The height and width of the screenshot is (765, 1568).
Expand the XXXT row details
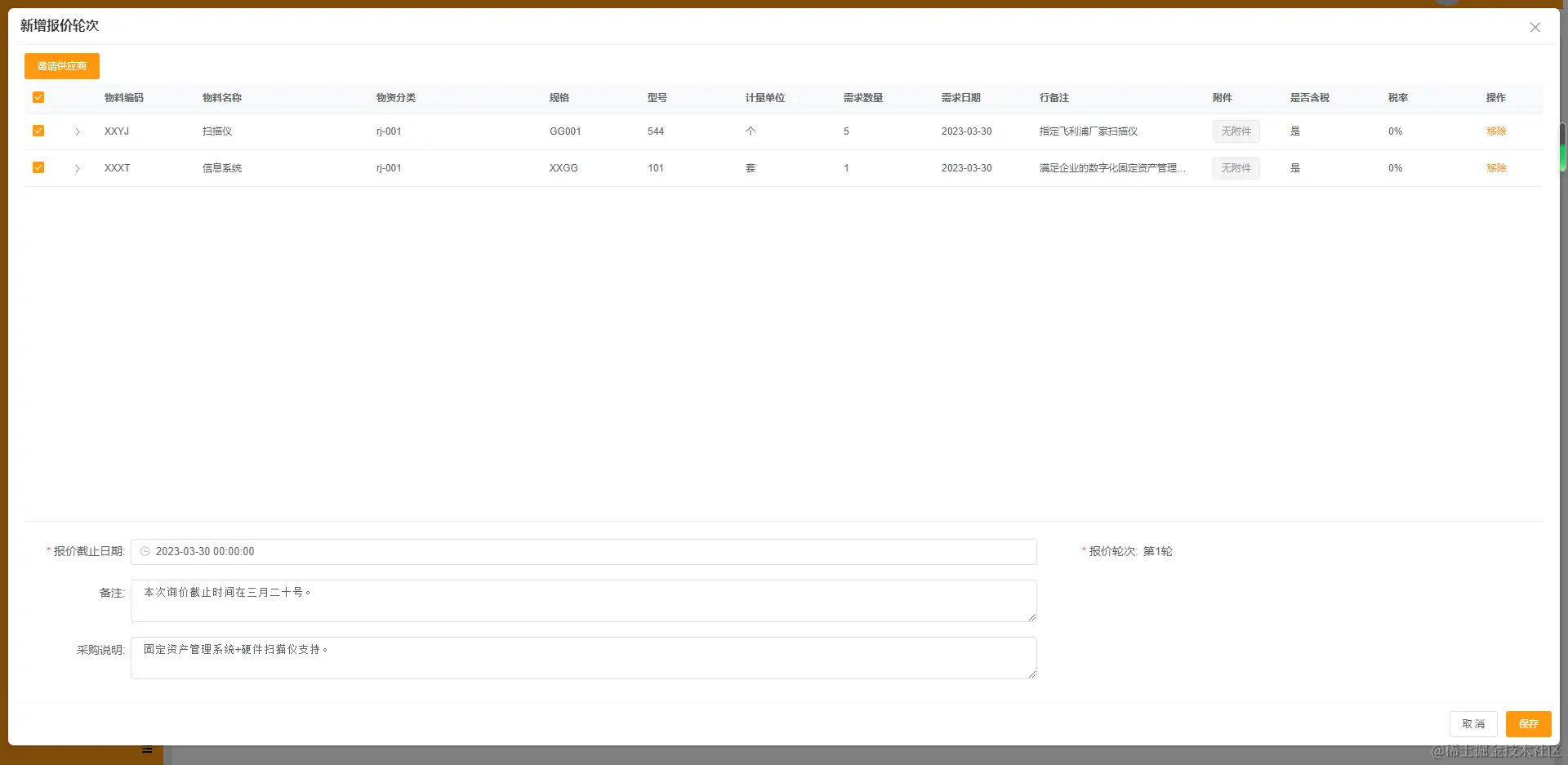coord(78,168)
